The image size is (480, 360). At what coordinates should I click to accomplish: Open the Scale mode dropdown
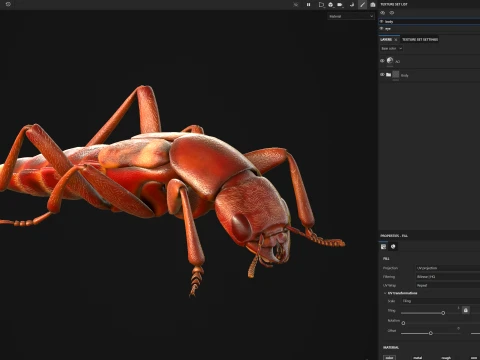(441, 301)
